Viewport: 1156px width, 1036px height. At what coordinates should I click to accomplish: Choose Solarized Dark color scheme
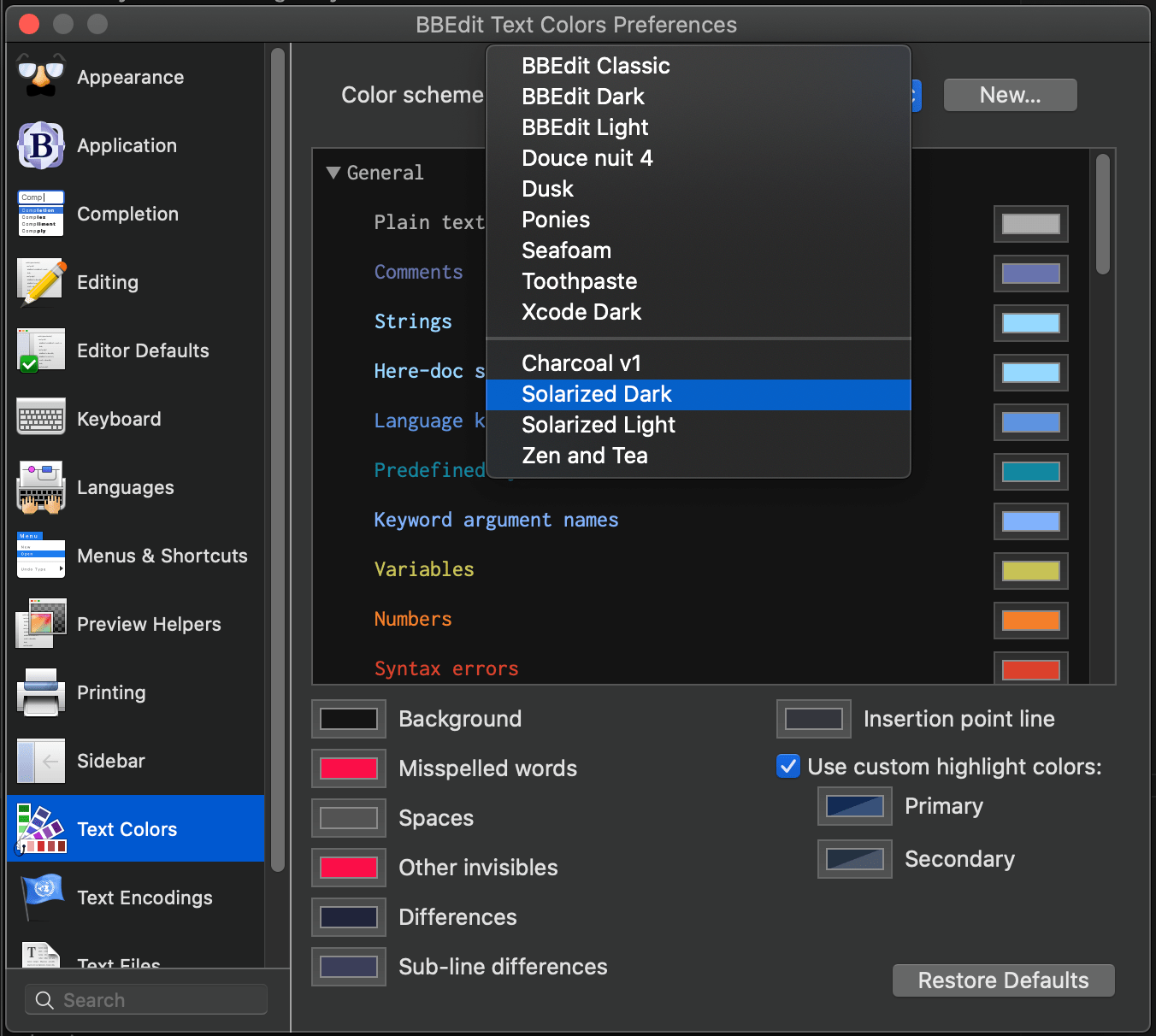(597, 394)
